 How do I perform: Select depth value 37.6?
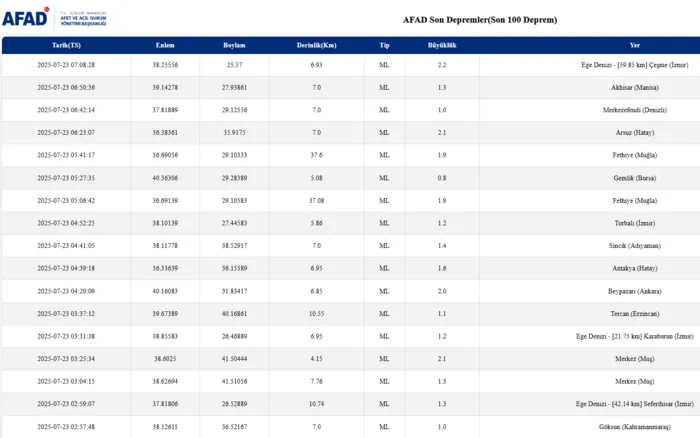tap(317, 155)
